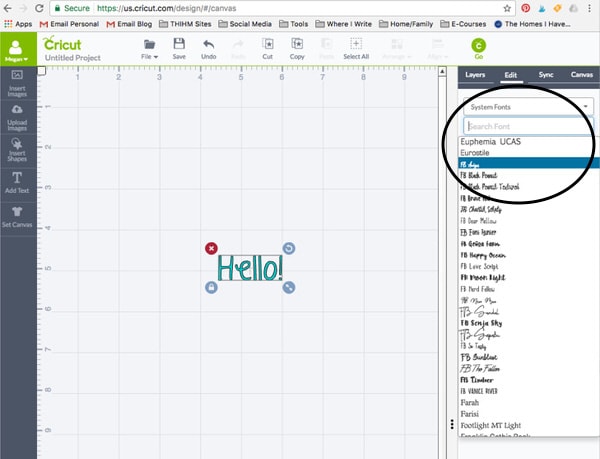Open Insert Images from left sidebar
600x459 pixels.
17,94
